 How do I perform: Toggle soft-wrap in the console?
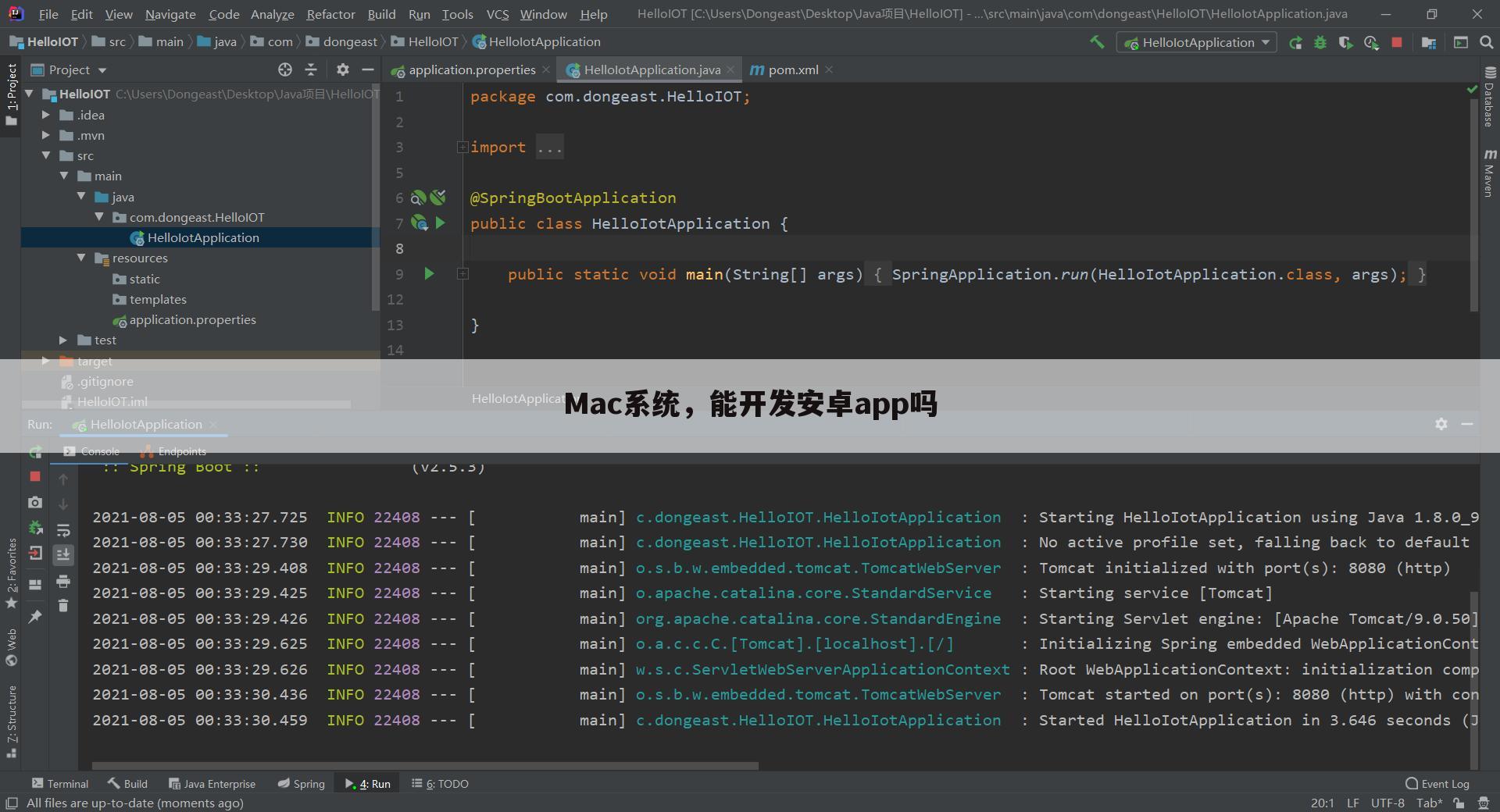pos(63,530)
